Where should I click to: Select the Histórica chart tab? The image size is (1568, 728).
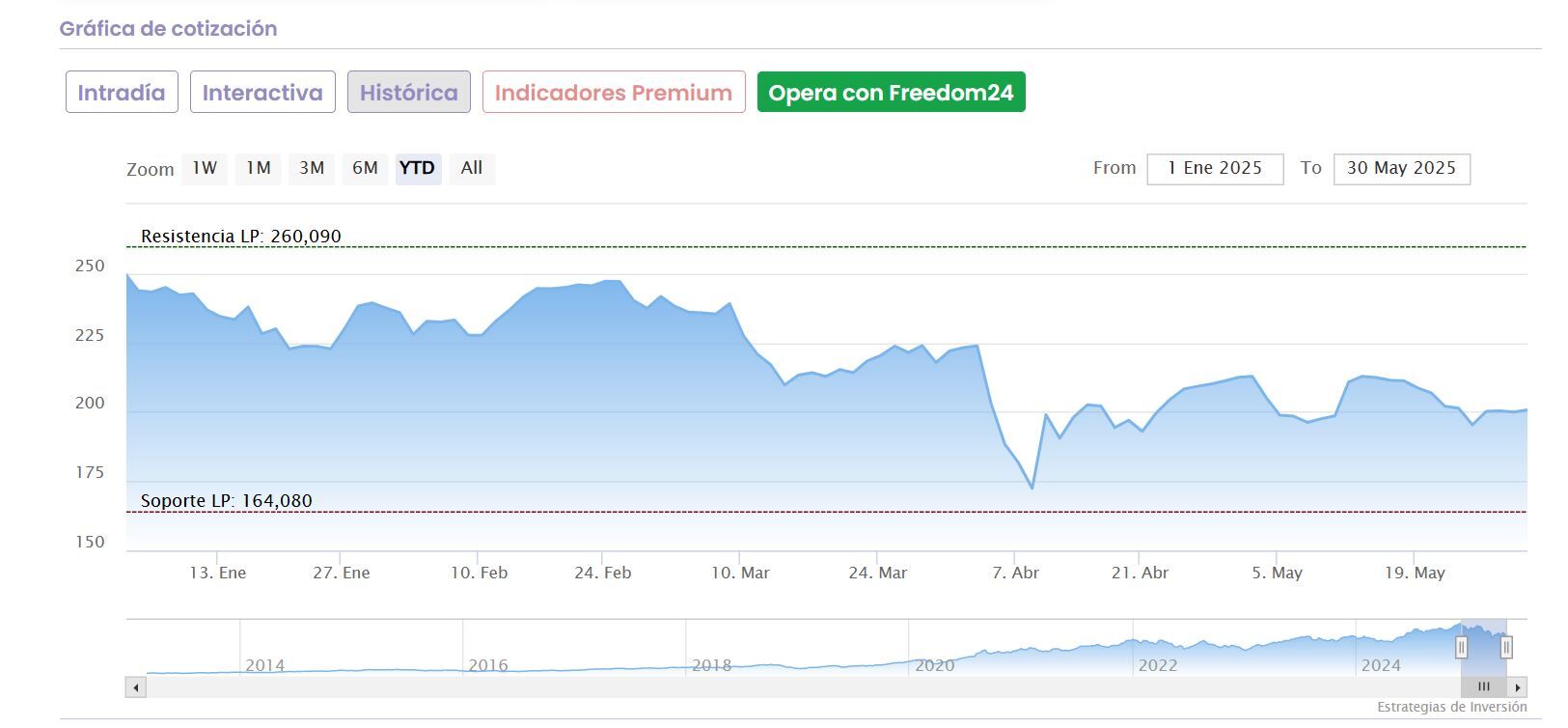409,93
